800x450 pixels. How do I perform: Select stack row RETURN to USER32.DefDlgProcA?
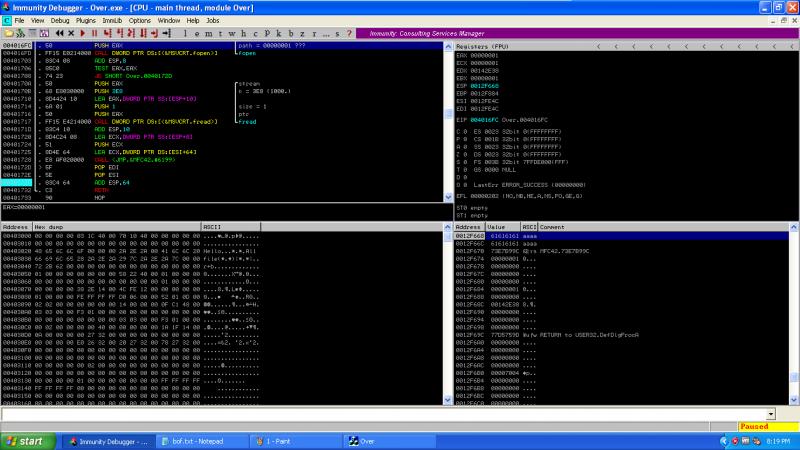(621, 335)
